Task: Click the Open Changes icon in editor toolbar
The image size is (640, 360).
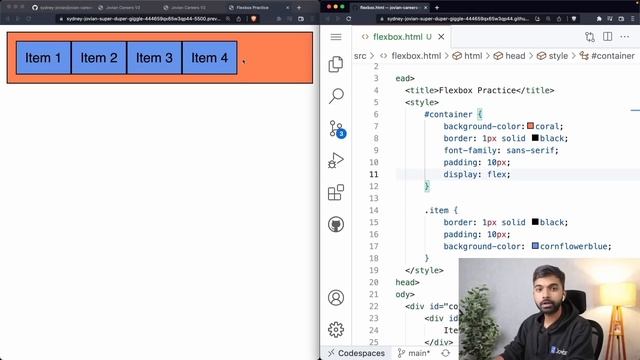Action: pyautogui.click(x=590, y=37)
